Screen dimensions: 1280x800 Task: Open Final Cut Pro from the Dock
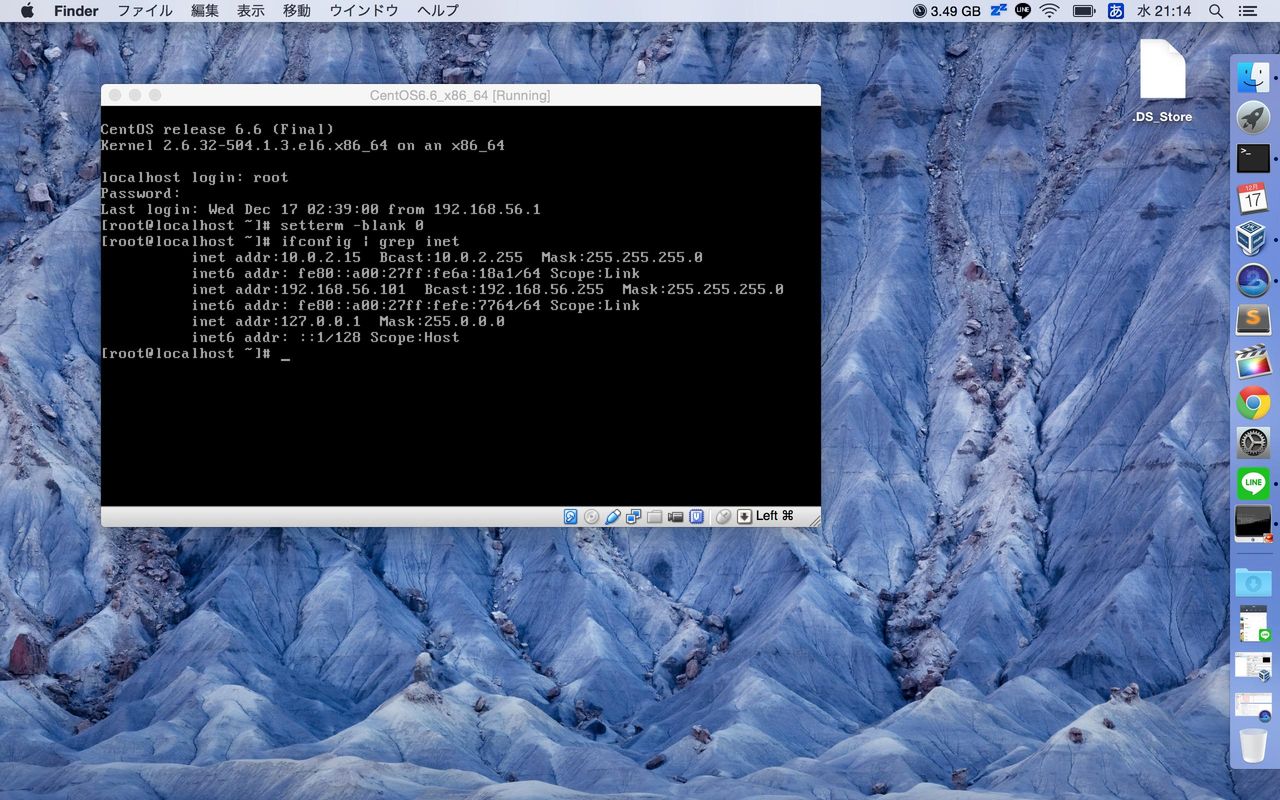tap(1253, 361)
